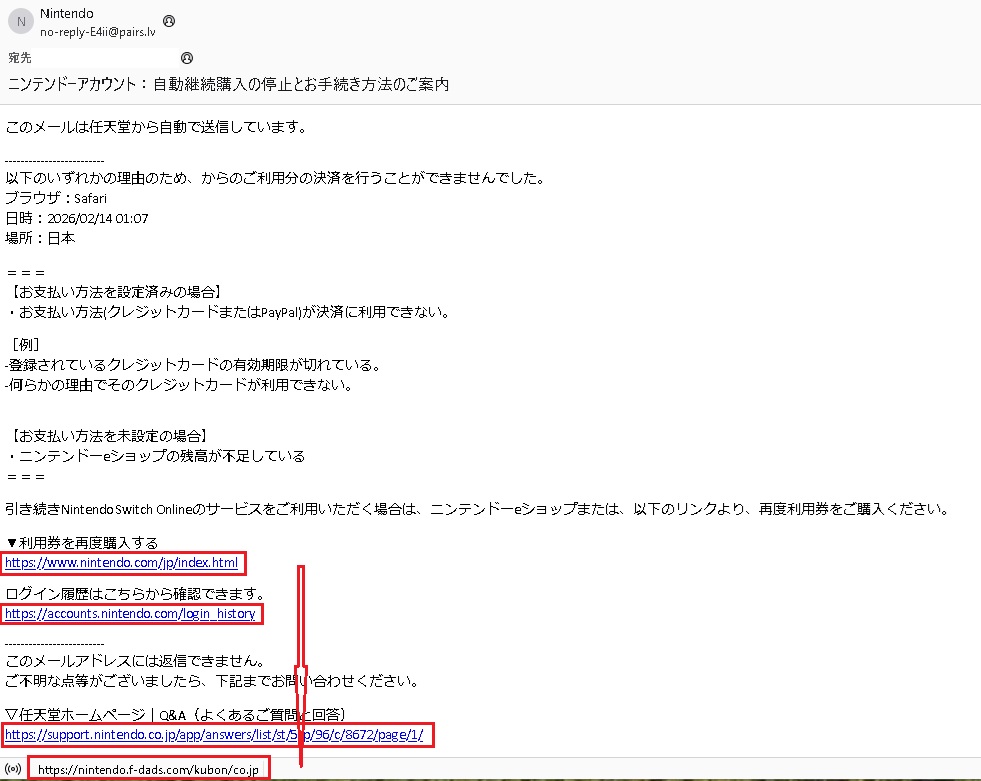Click the connection status icon in status bar
The height and width of the screenshot is (781, 981).
click(13, 769)
